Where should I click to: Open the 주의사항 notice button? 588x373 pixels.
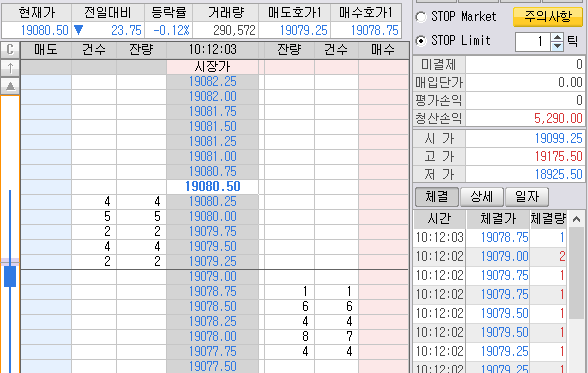pos(548,17)
